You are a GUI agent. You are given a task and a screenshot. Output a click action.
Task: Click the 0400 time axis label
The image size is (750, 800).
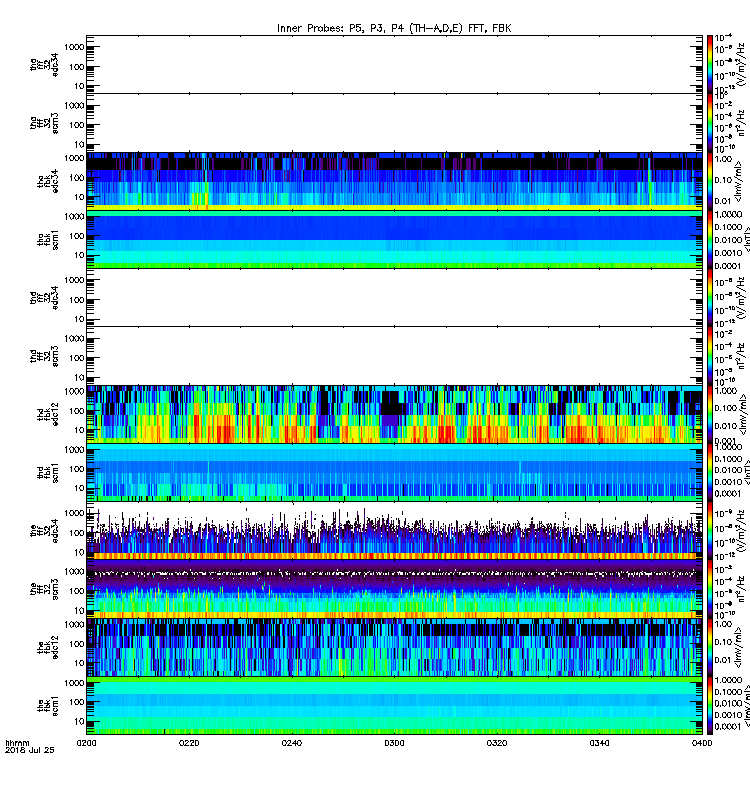[x=702, y=743]
